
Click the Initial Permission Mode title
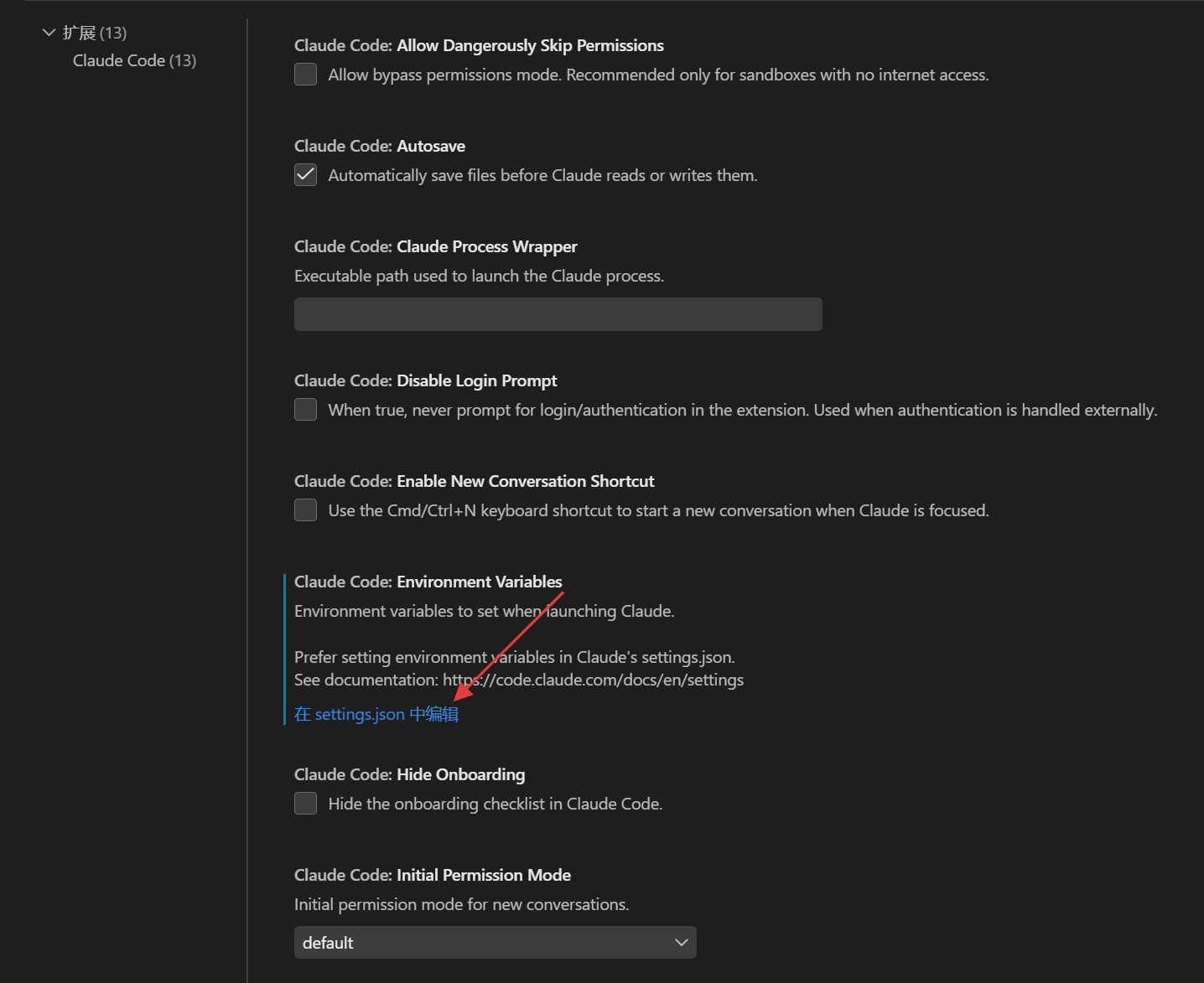(x=433, y=875)
